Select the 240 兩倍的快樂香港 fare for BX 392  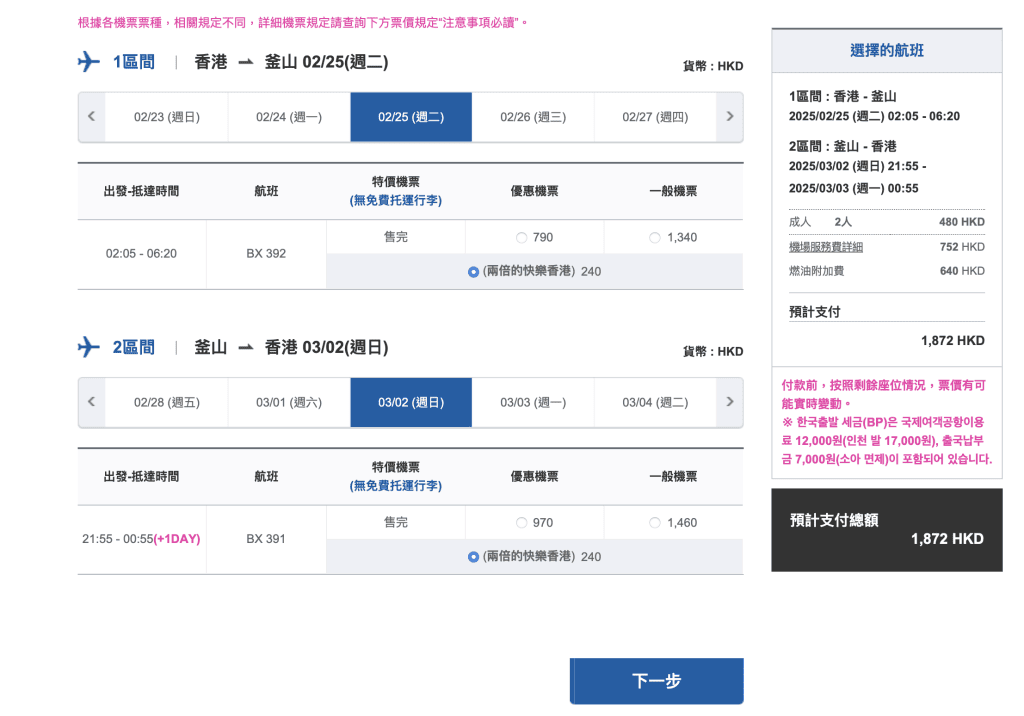pos(473,271)
